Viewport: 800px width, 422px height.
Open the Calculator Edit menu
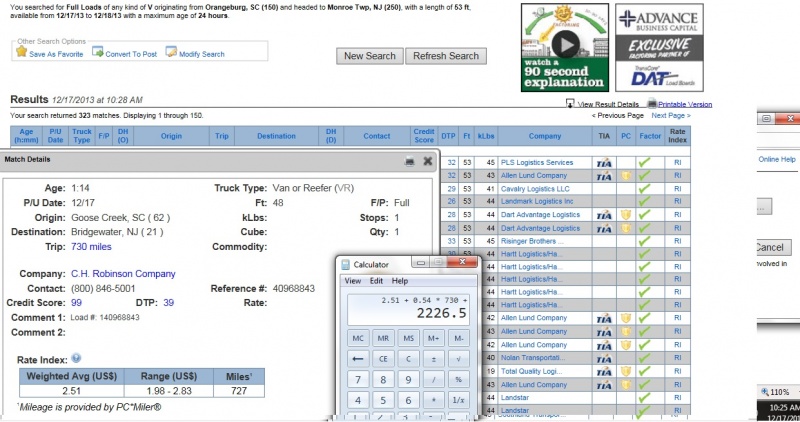pyautogui.click(x=376, y=281)
